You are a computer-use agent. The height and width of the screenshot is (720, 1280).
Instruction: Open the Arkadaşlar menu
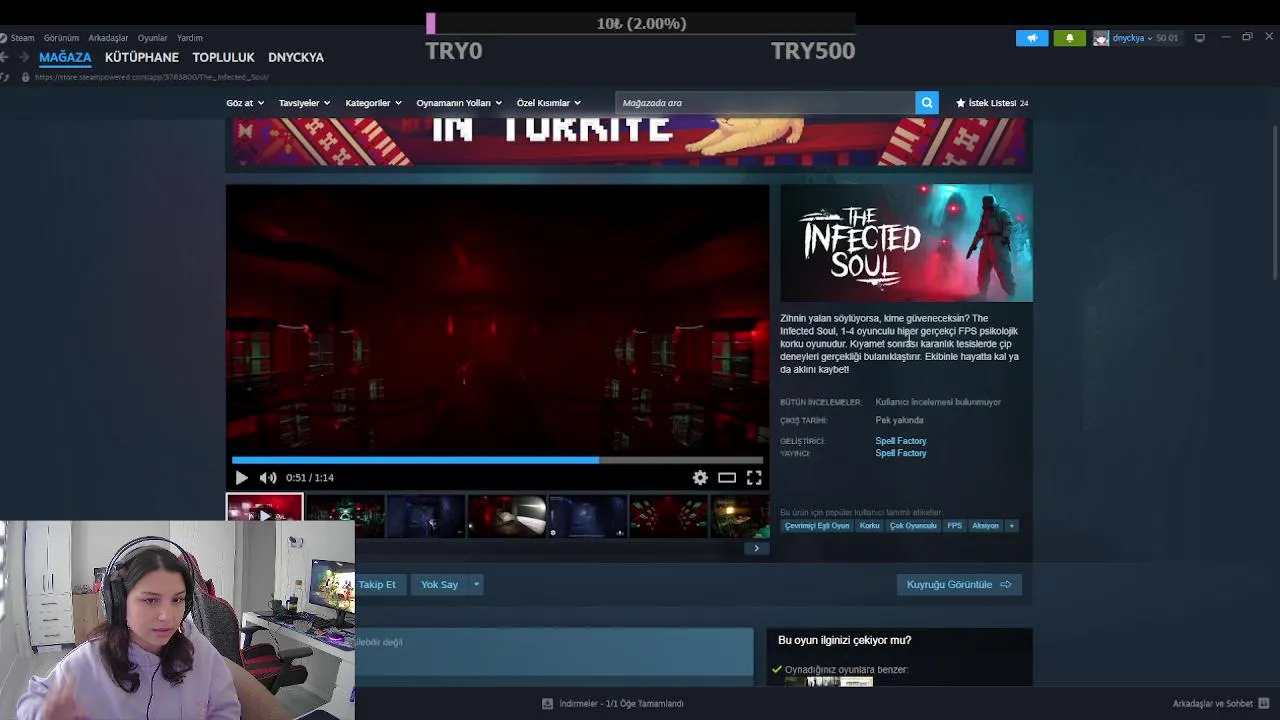pyautogui.click(x=108, y=38)
